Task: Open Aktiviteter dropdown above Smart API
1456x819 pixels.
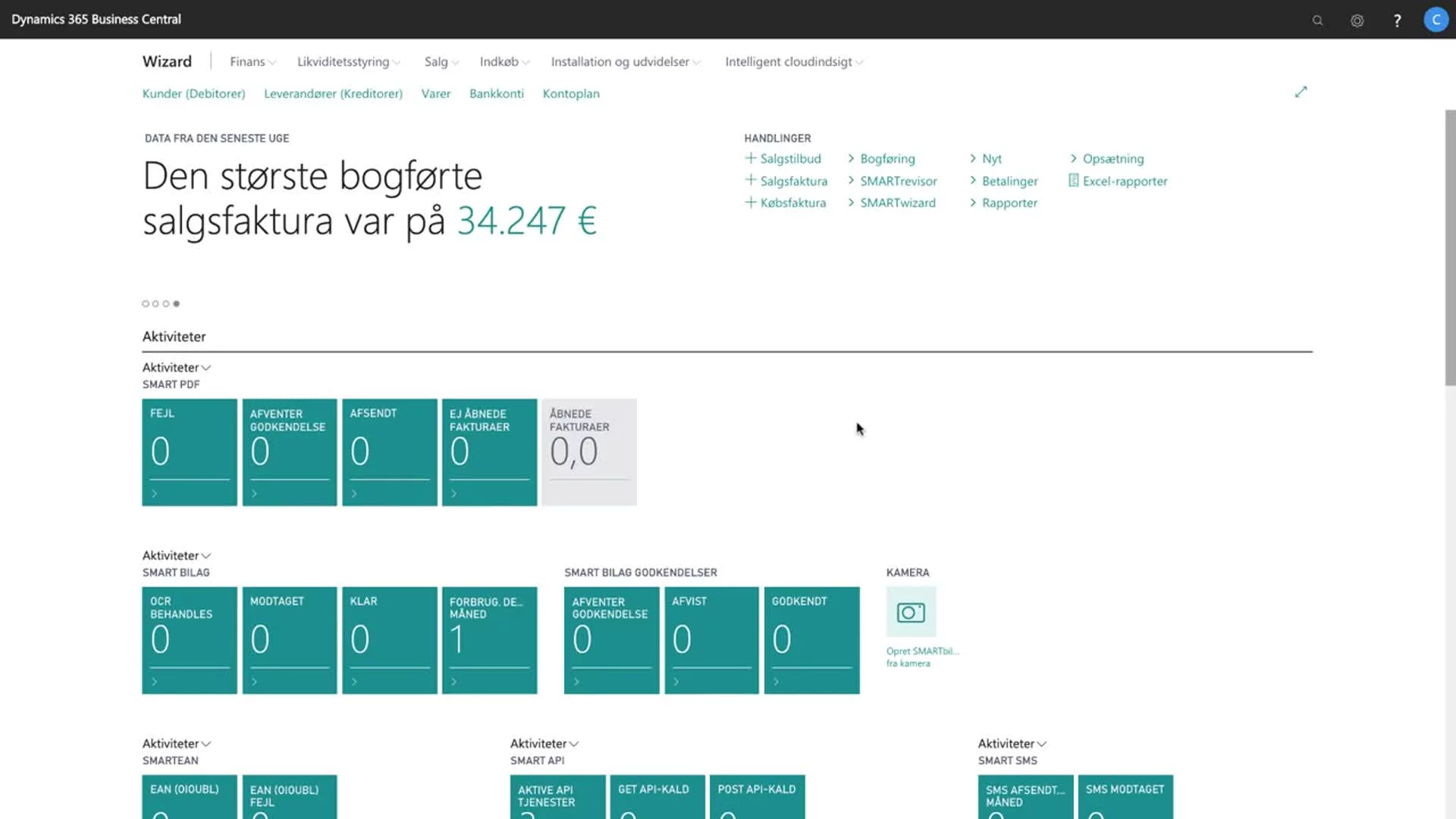Action: (544, 743)
